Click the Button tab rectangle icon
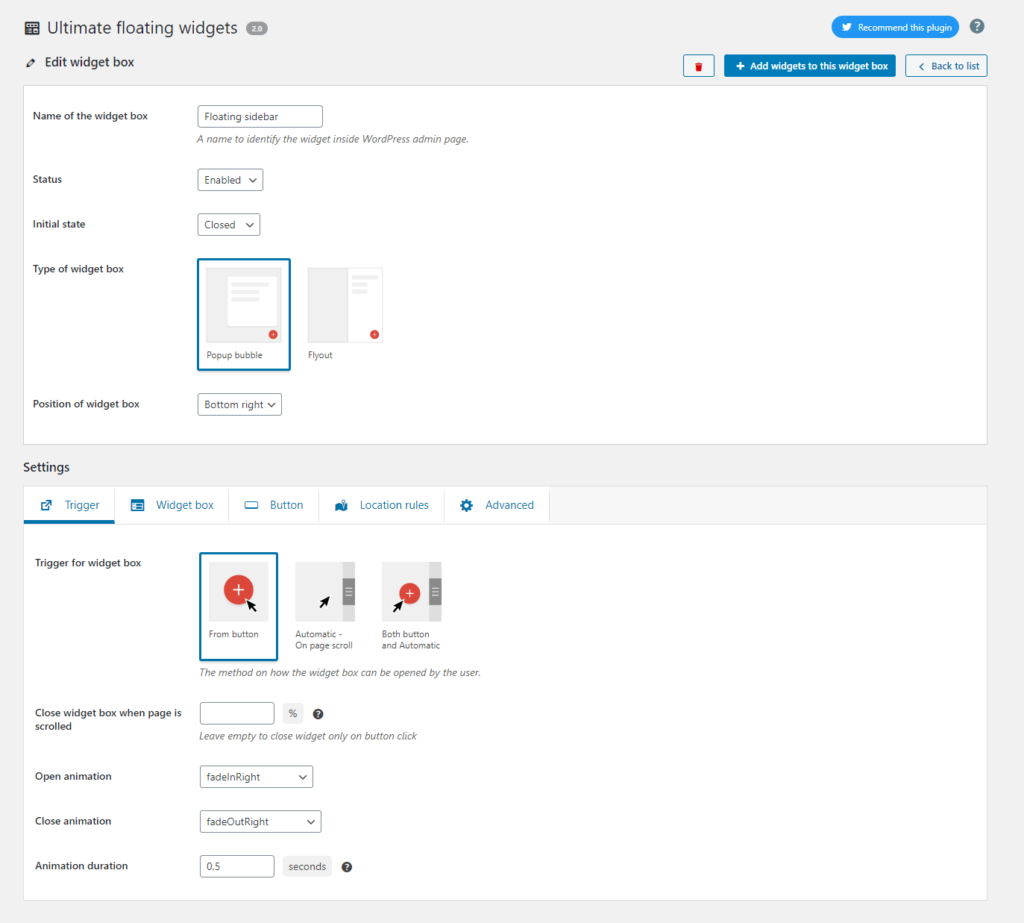1024x923 pixels. click(251, 506)
